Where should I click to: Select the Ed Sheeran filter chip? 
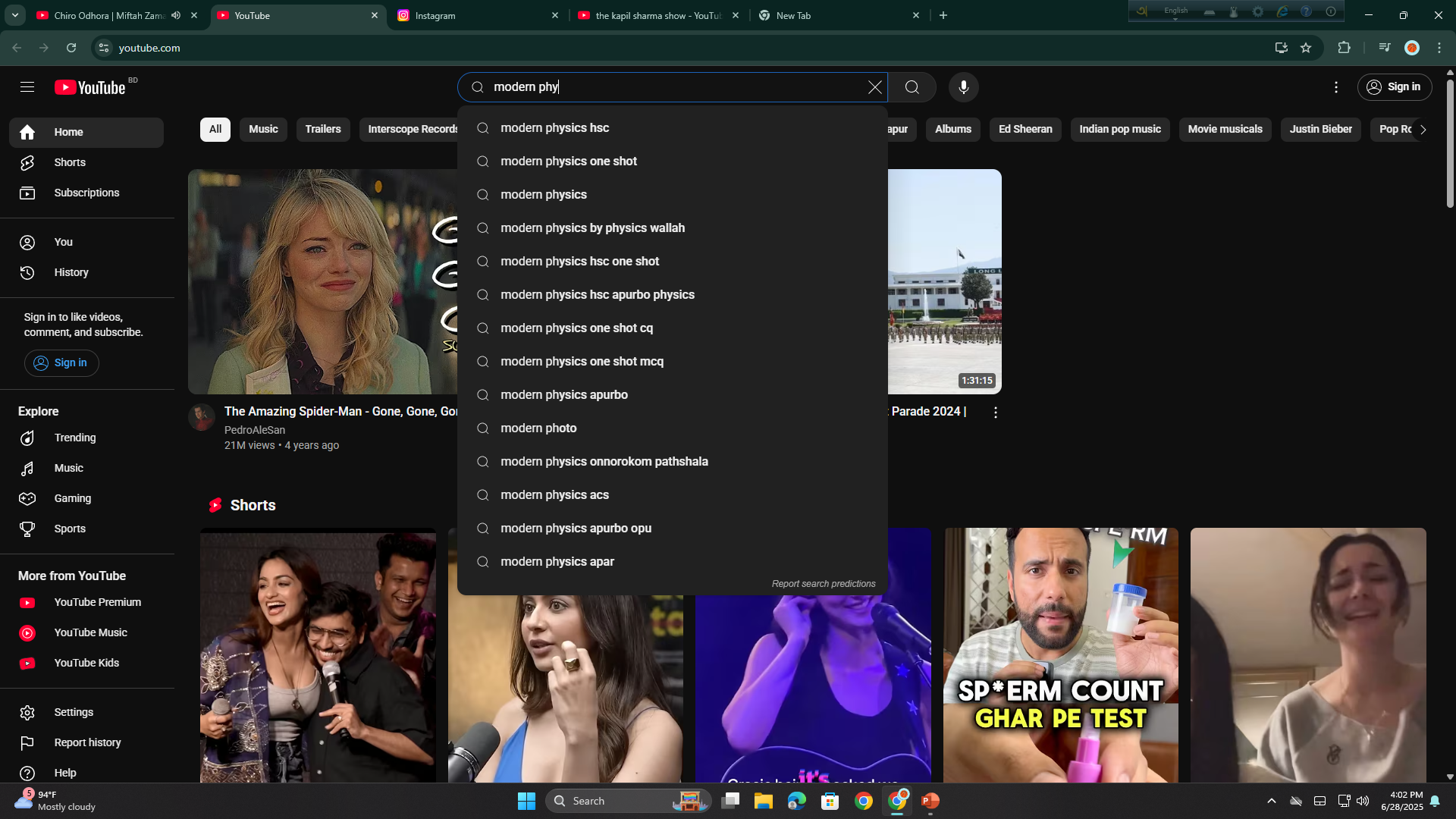pyautogui.click(x=1025, y=129)
